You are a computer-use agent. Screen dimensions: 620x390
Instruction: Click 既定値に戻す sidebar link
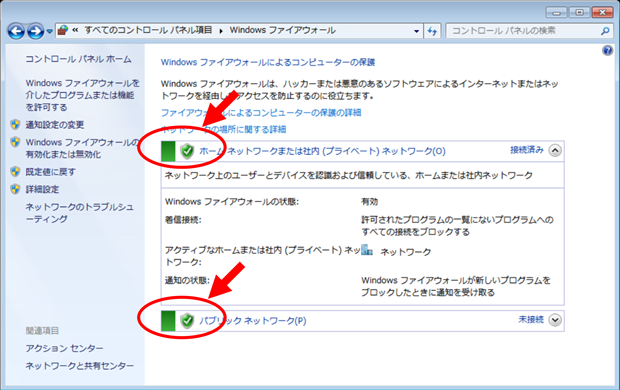coord(51,172)
